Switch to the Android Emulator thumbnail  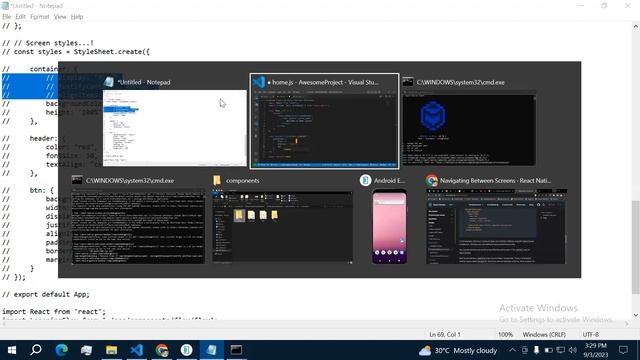389,227
